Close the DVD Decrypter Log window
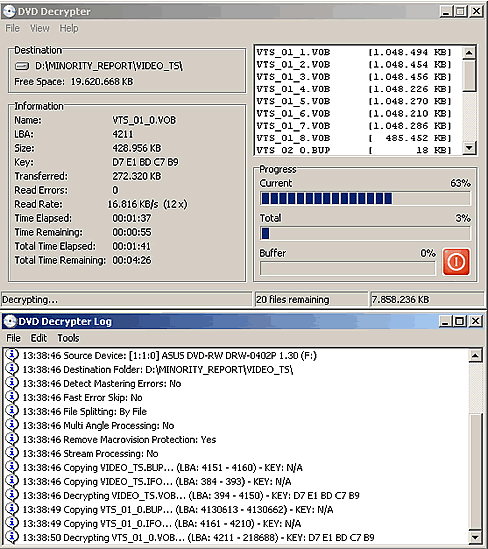This screenshot has height=549, width=488. click(x=476, y=321)
